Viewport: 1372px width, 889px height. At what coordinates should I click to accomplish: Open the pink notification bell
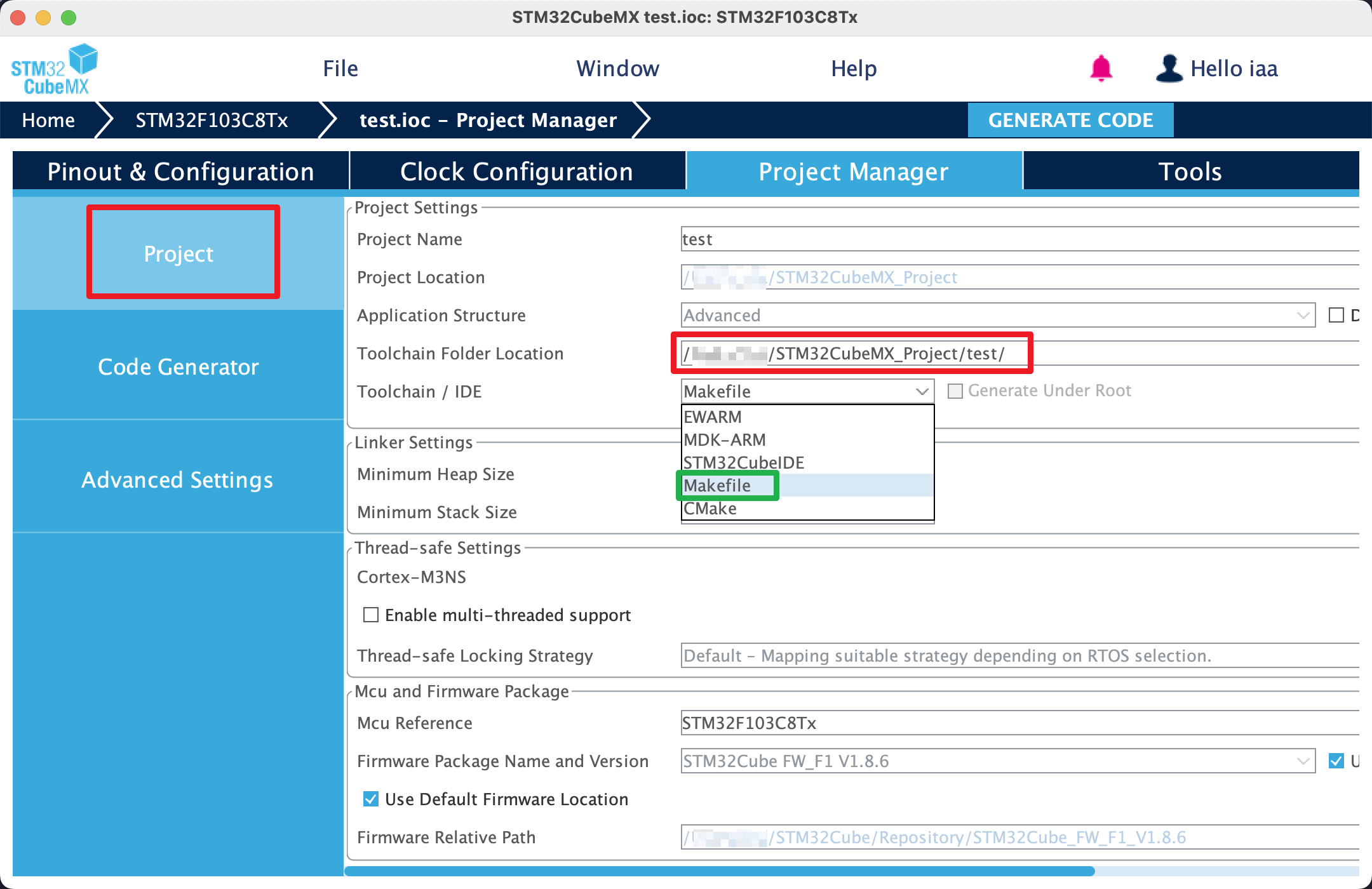click(x=1101, y=69)
